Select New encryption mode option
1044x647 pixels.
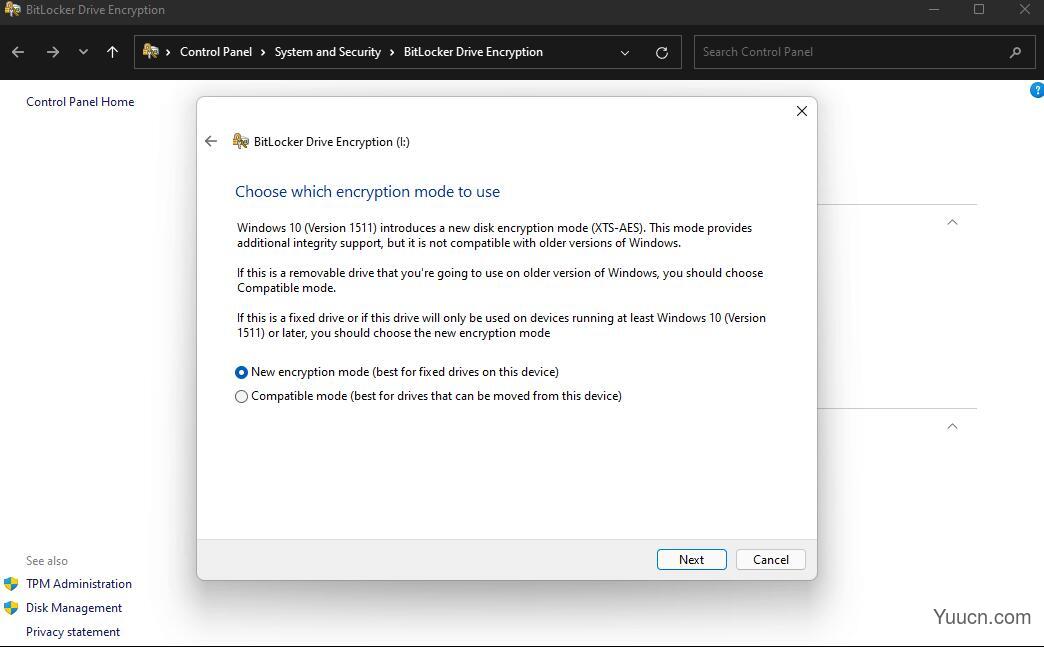(x=397, y=372)
